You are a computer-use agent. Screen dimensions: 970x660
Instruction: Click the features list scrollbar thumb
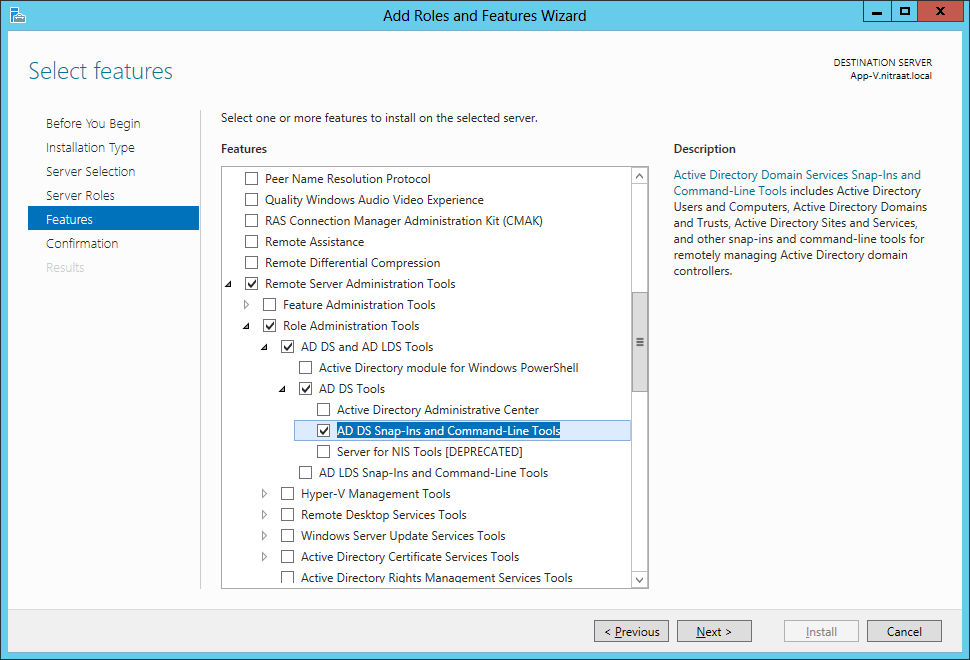(640, 342)
